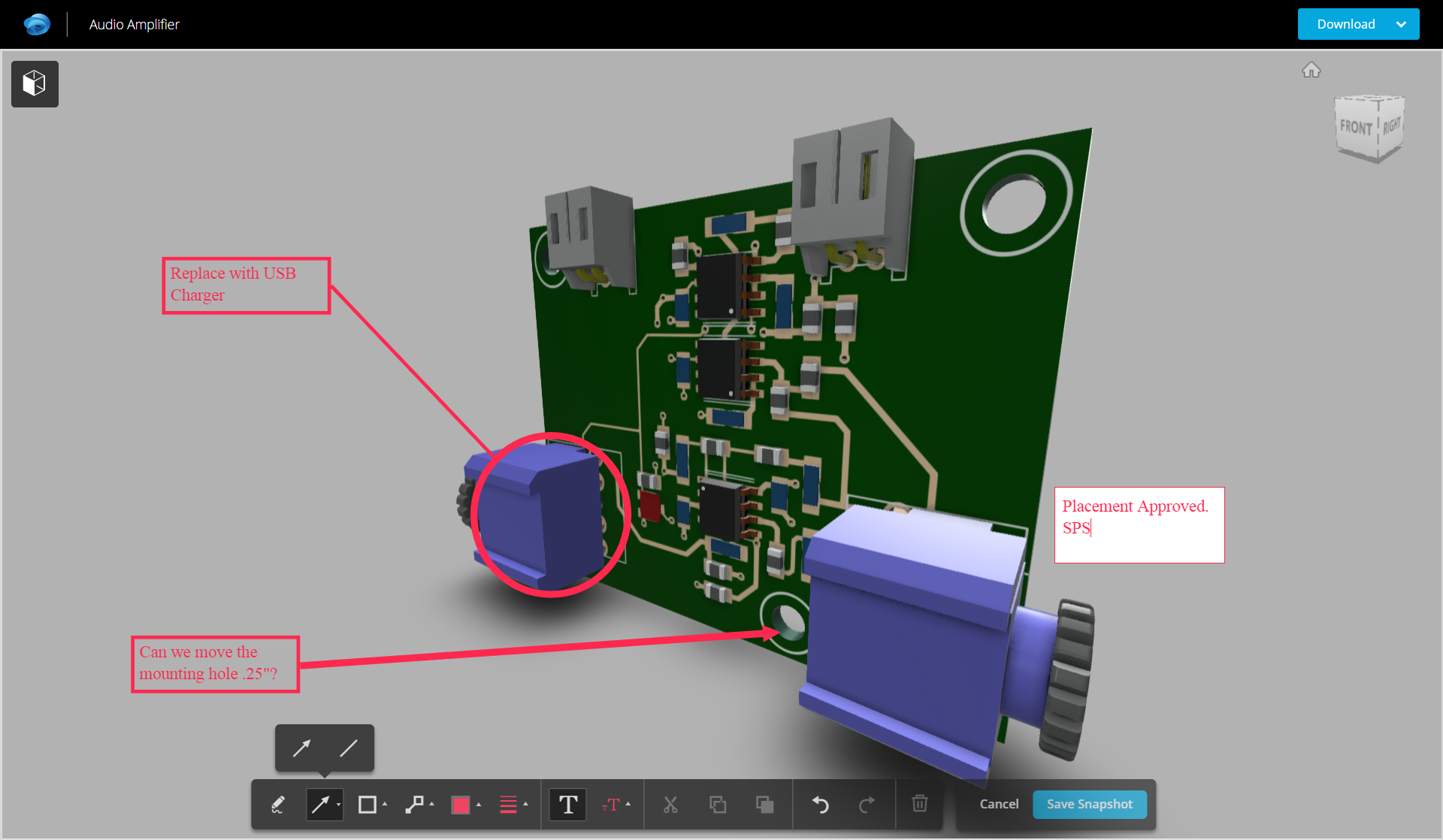The height and width of the screenshot is (840, 1443).
Task: Cancel the snapshot markup
Action: 999,804
